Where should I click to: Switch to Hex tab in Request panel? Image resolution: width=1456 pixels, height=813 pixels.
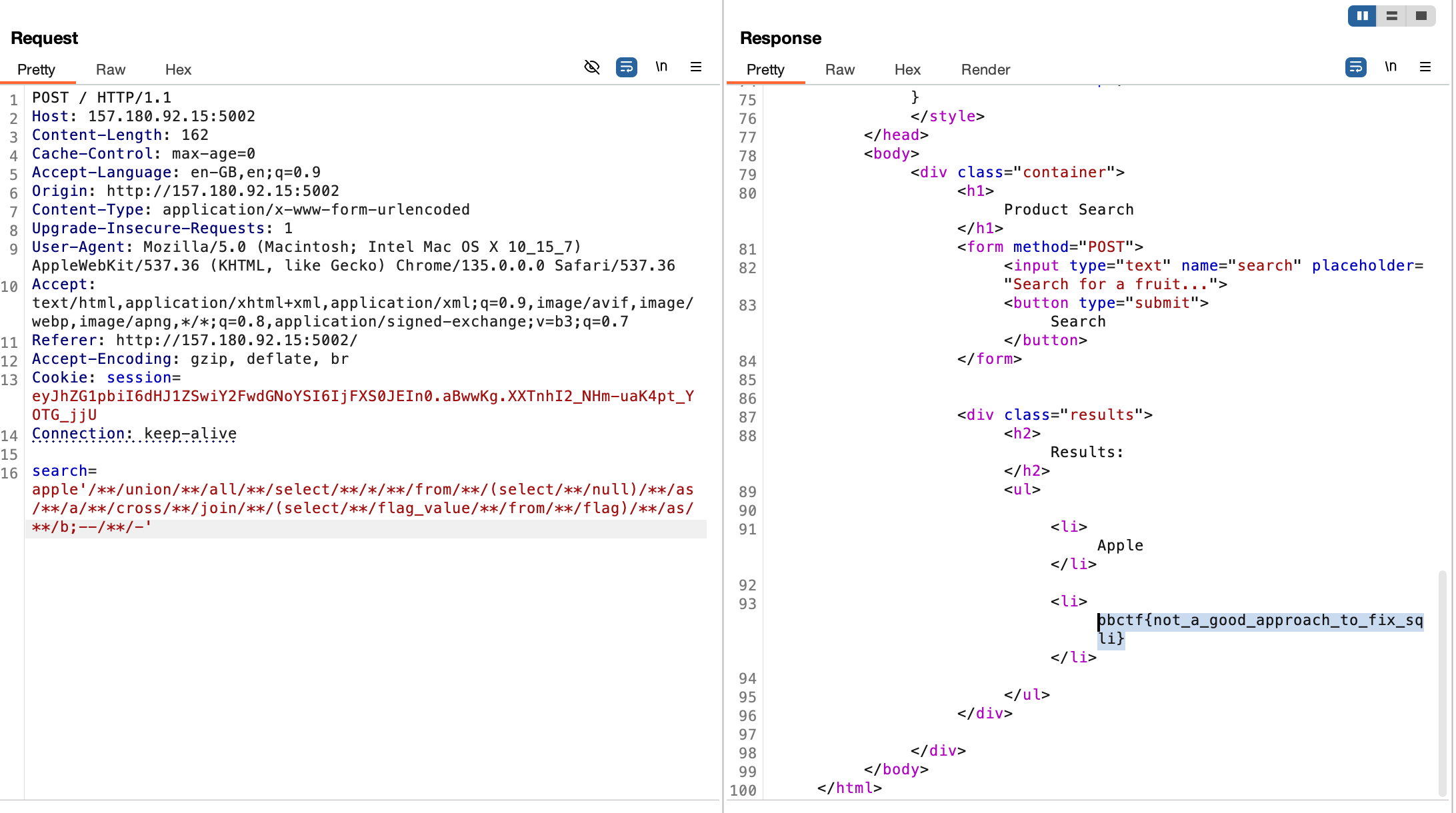pos(178,69)
